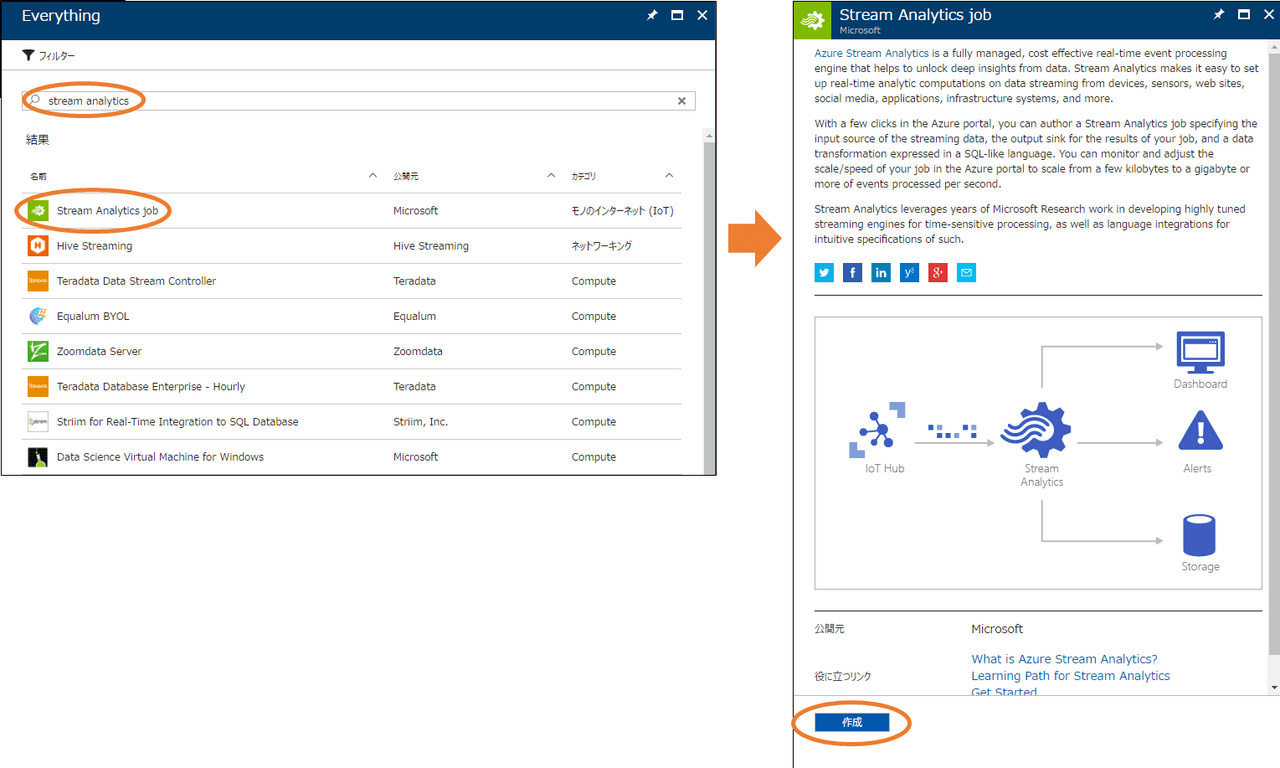1280x768 pixels.
Task: Click the Zoomdata Server icon
Action: [38, 351]
